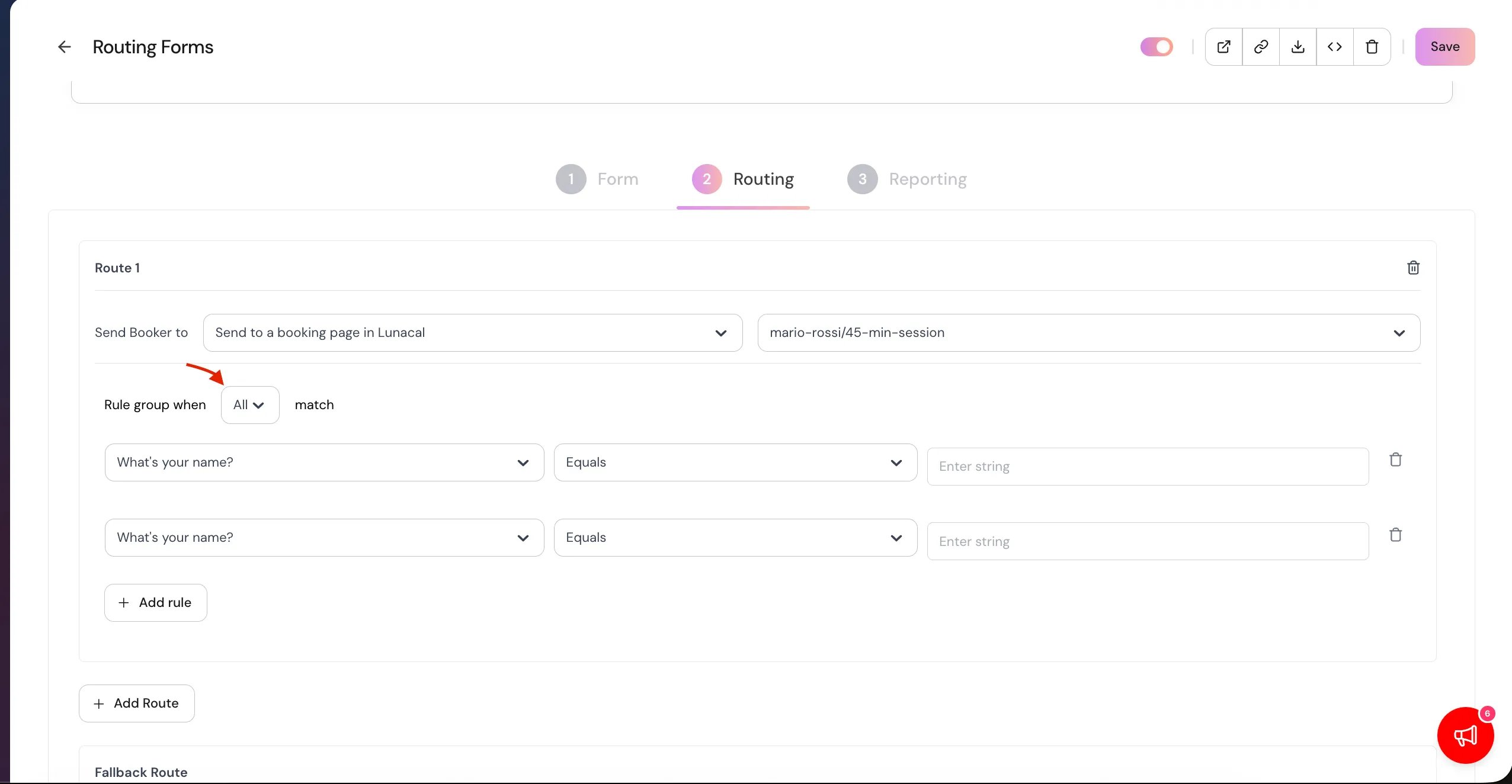
Task: Select the Routing step tab
Action: pos(743,179)
